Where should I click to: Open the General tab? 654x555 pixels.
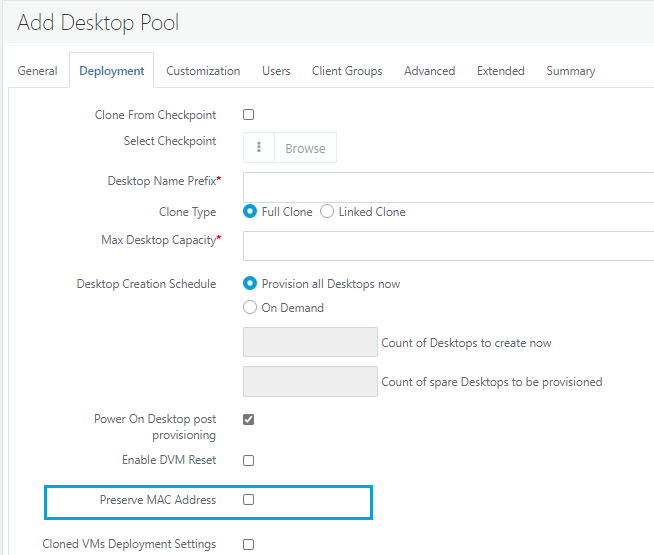click(x=38, y=71)
